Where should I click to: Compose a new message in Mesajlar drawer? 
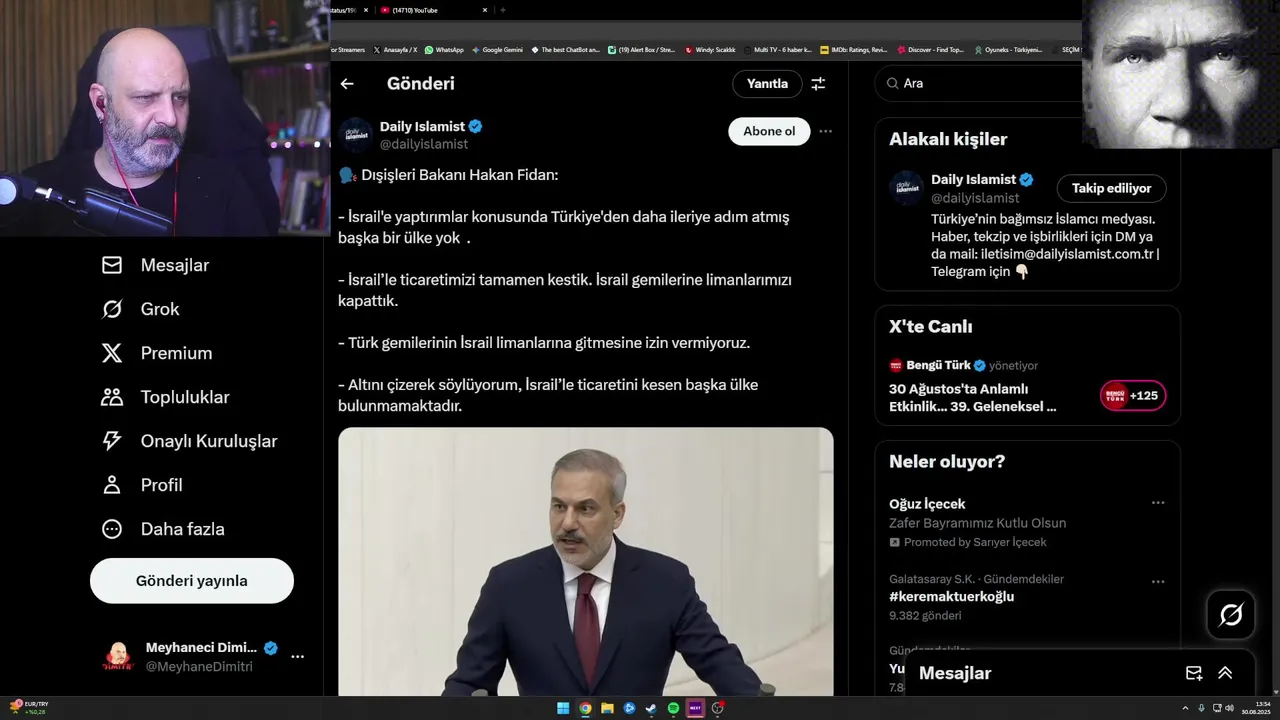click(1194, 673)
